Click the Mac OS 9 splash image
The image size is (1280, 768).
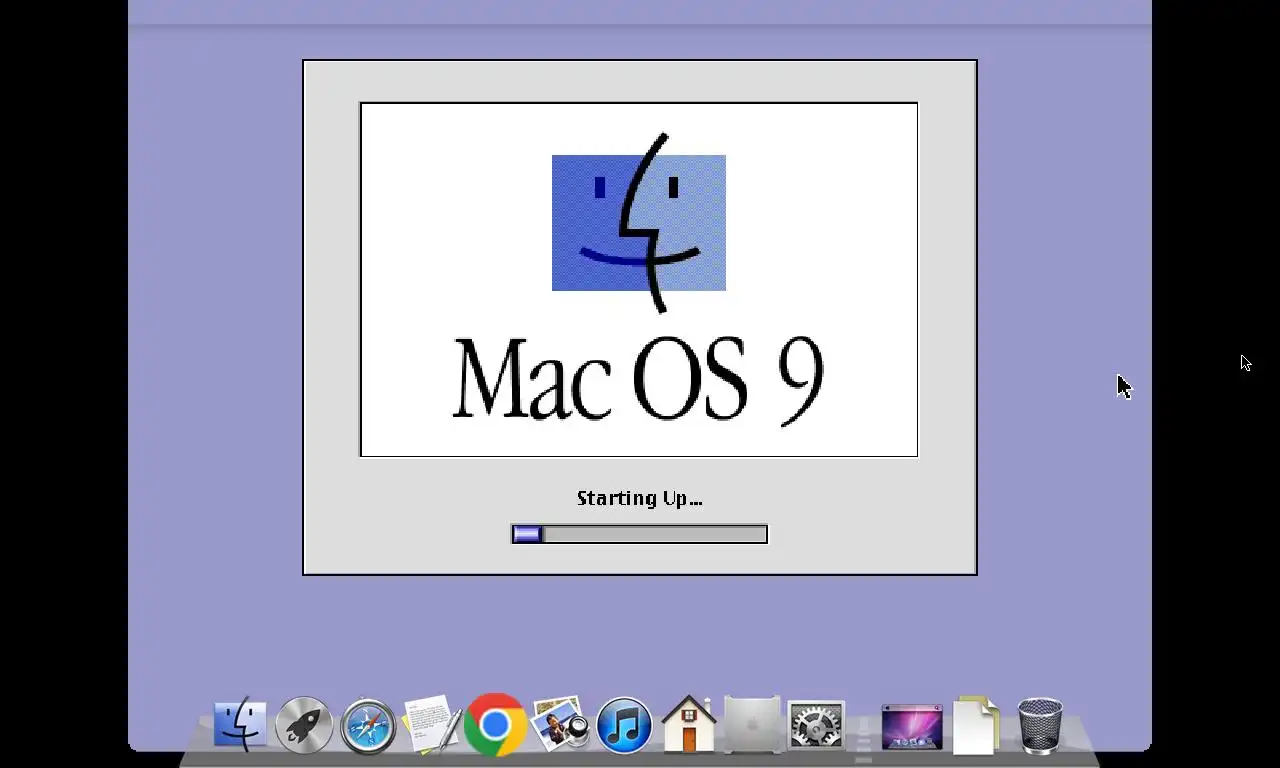639,279
